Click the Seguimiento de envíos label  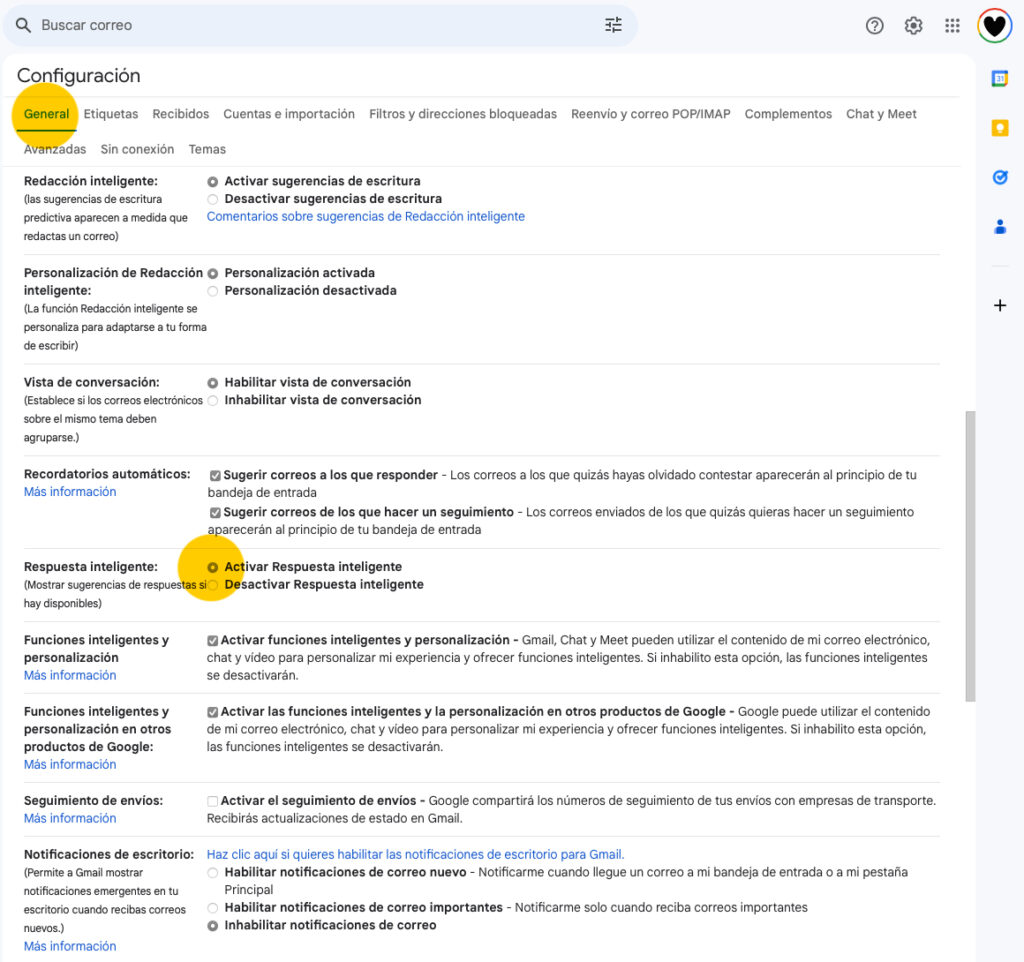click(93, 801)
